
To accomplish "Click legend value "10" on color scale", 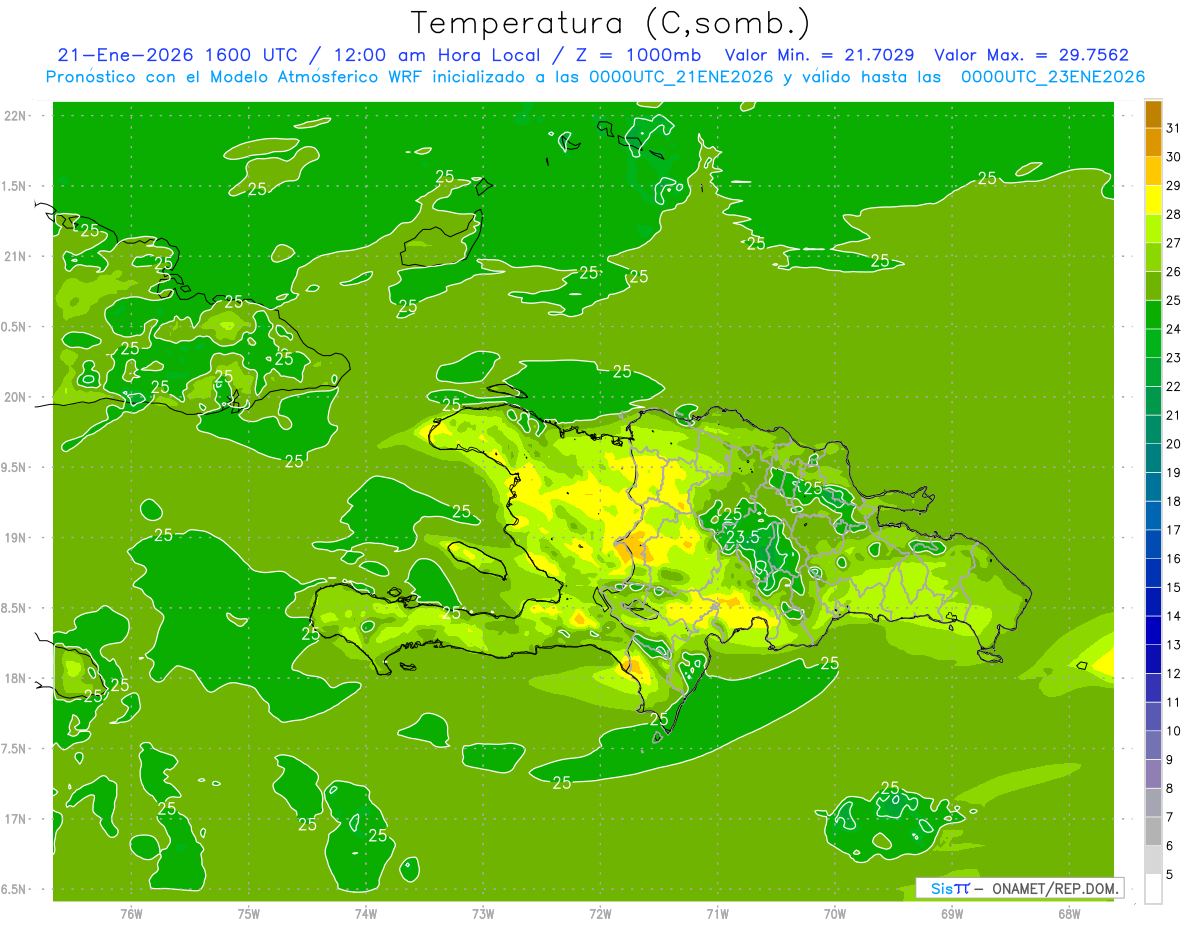I will point(1174,731).
